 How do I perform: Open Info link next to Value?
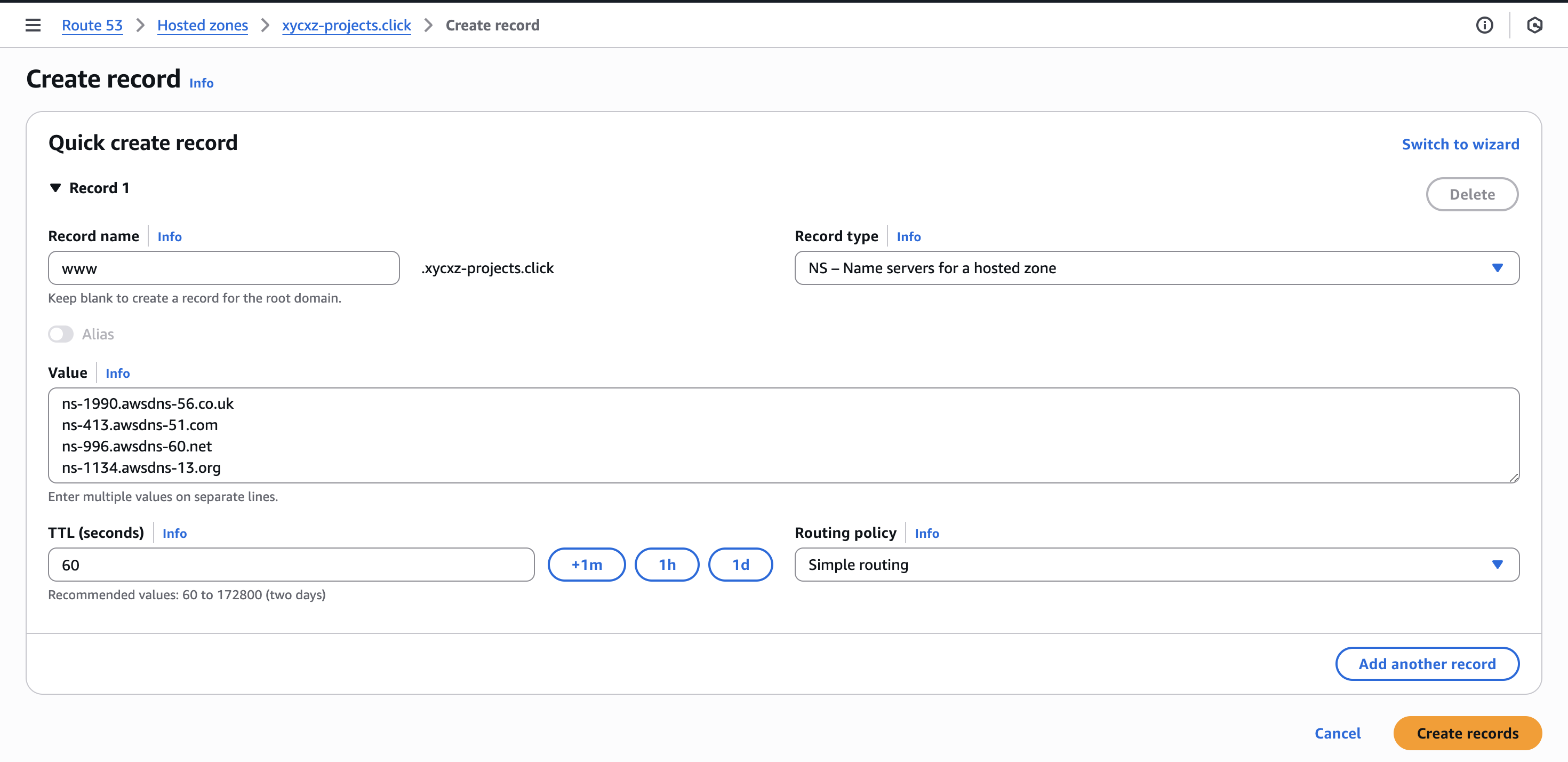point(117,373)
